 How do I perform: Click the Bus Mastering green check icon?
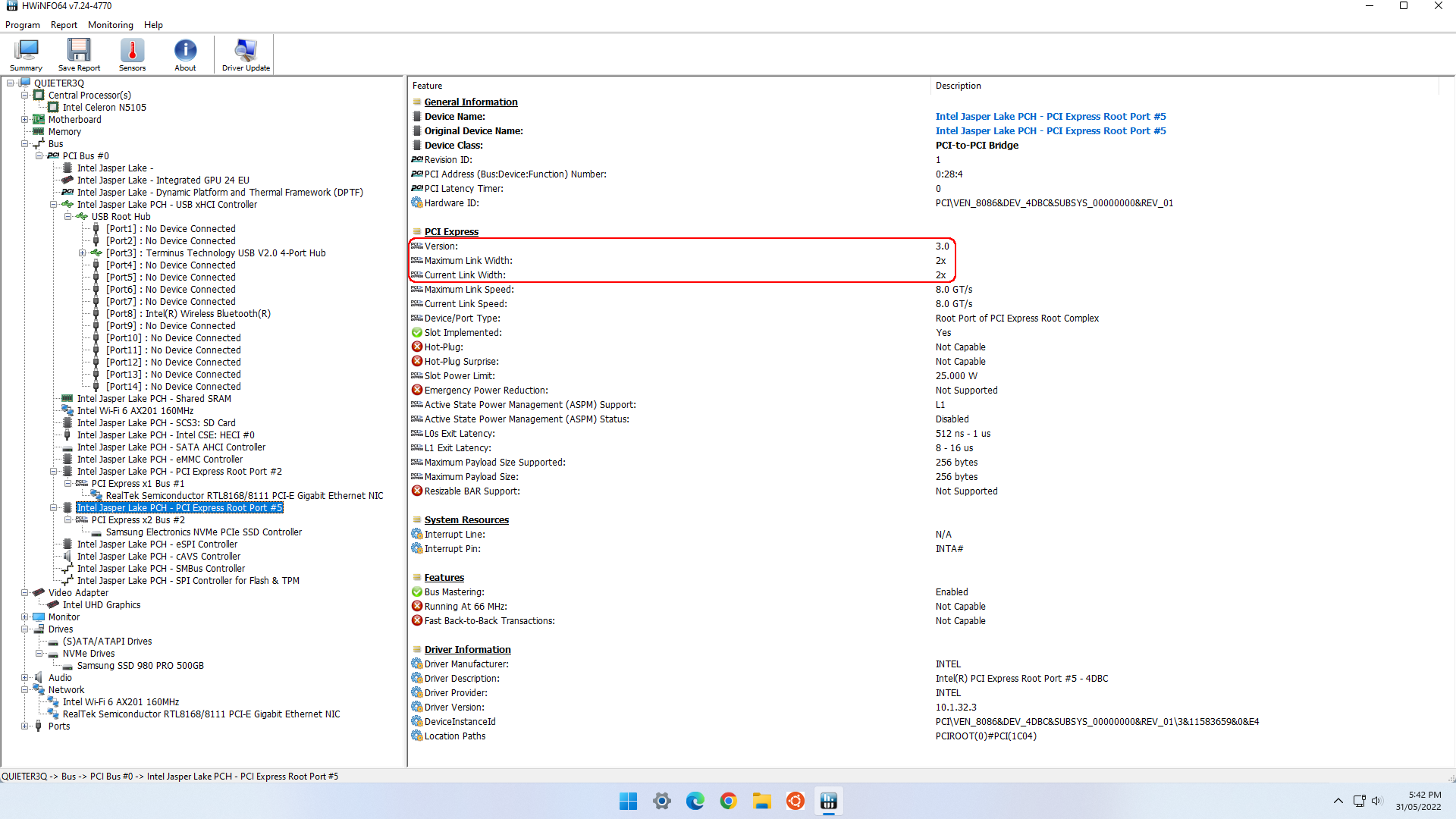[417, 592]
